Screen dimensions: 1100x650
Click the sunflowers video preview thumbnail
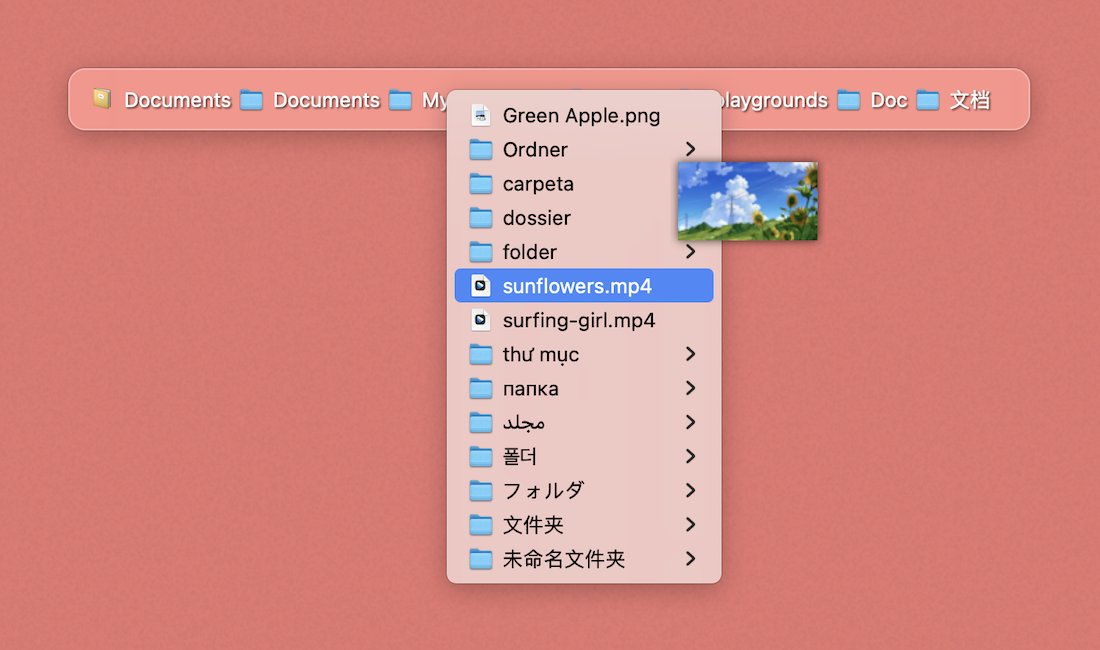coord(747,201)
